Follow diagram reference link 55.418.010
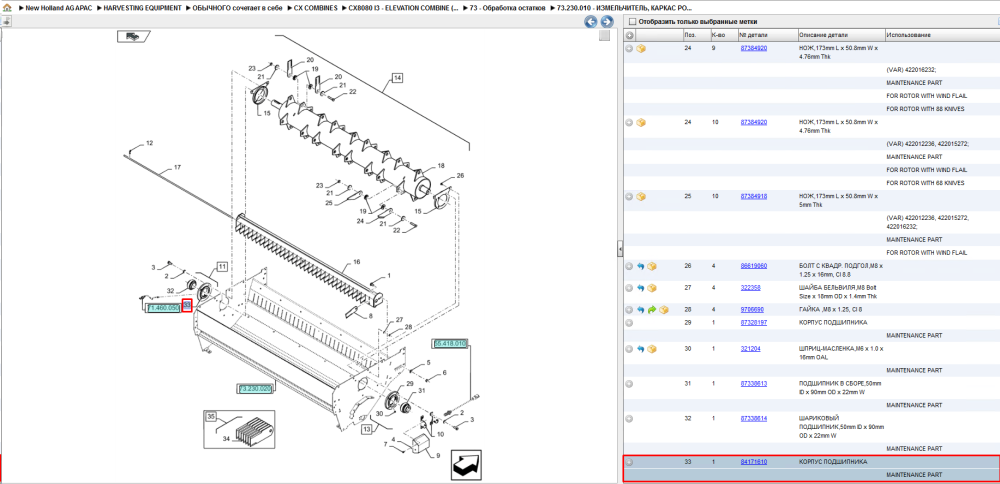 pyautogui.click(x=450, y=344)
